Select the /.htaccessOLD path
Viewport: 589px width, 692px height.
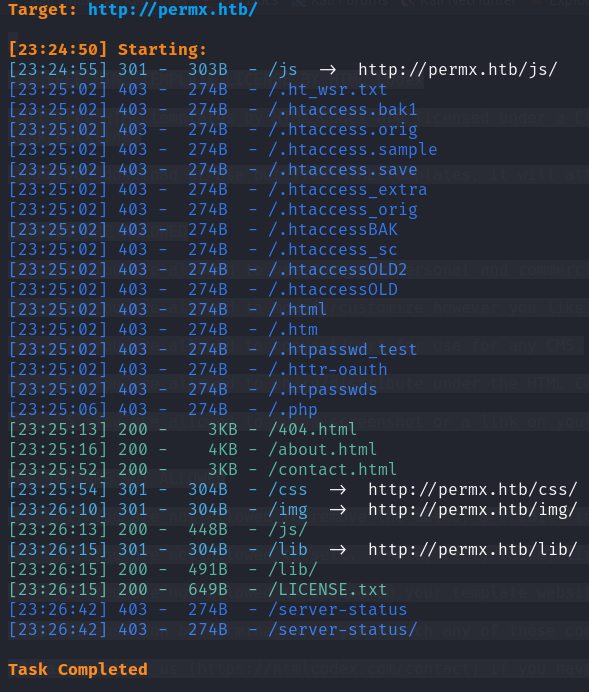point(333,290)
